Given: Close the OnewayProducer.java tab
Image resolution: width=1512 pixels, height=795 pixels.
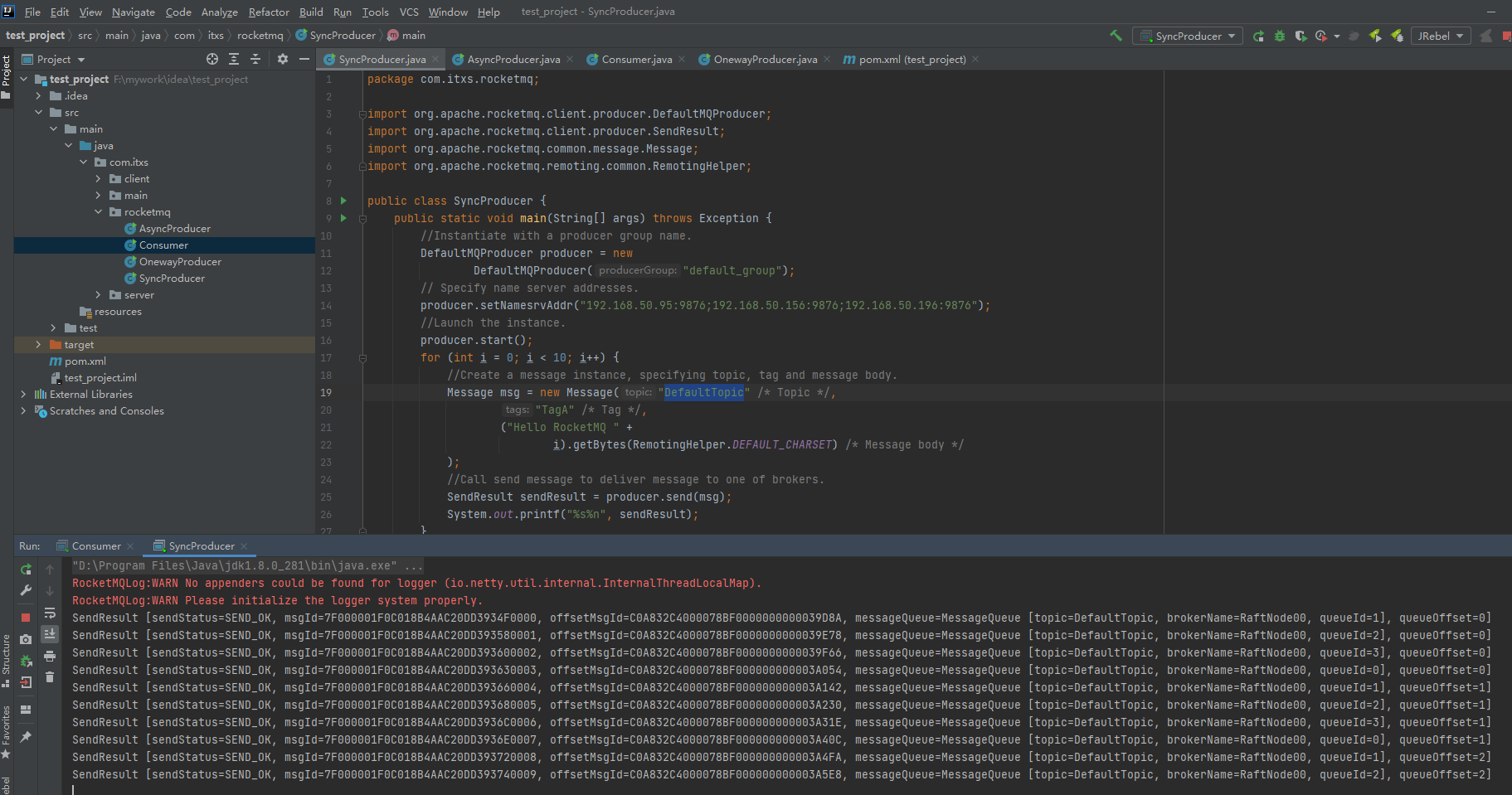Looking at the screenshot, I should point(827,60).
